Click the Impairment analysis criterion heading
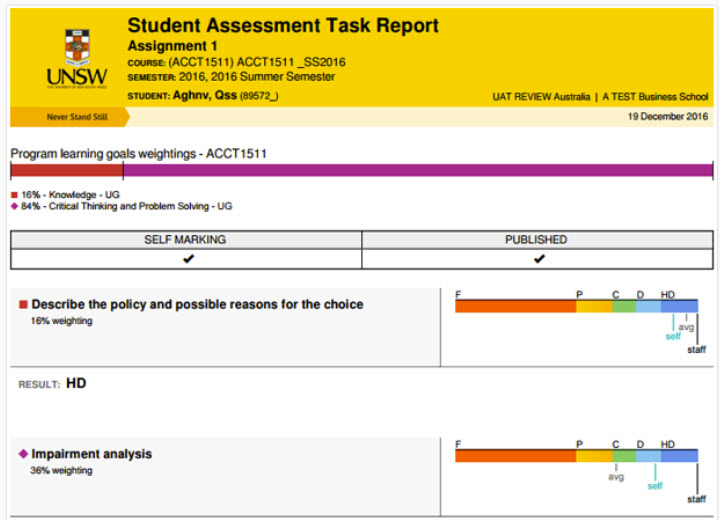This screenshot has height=520, width=720. (x=92, y=454)
